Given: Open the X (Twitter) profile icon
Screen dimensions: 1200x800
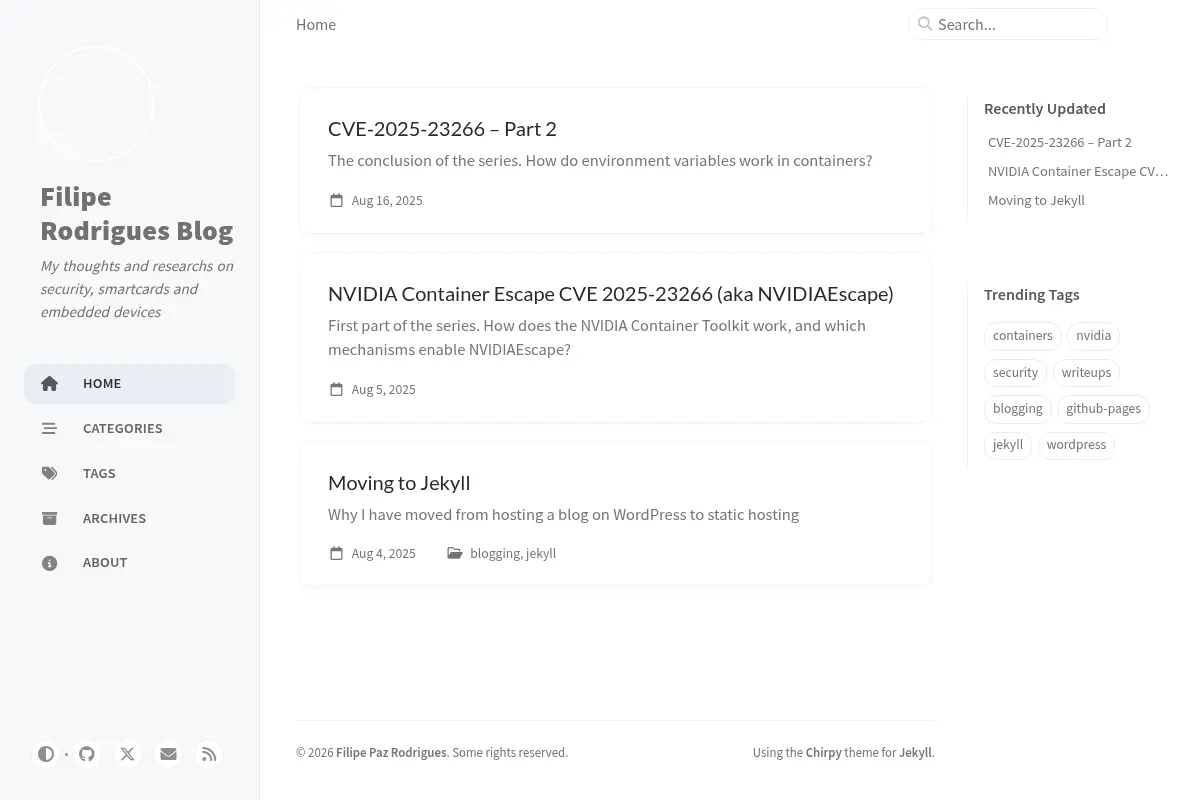Looking at the screenshot, I should [x=128, y=754].
